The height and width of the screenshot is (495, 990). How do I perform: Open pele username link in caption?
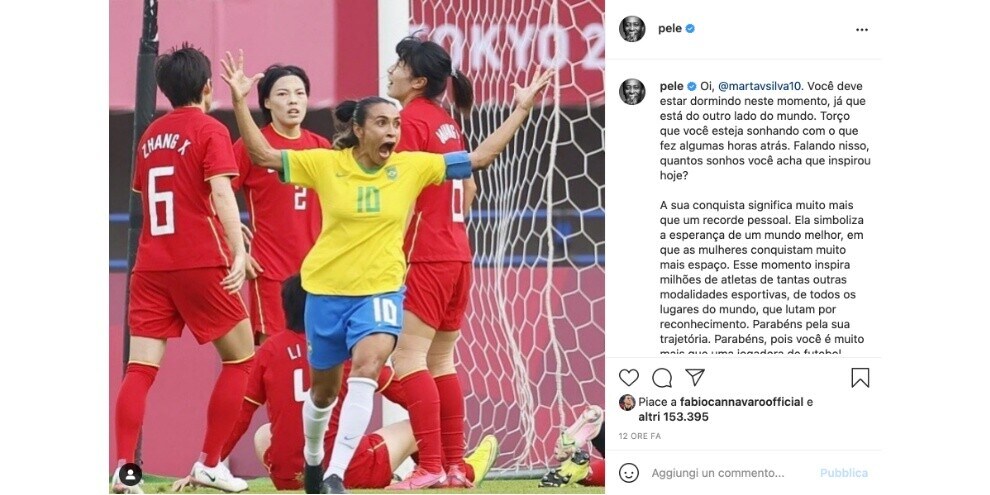pyautogui.click(x=671, y=86)
